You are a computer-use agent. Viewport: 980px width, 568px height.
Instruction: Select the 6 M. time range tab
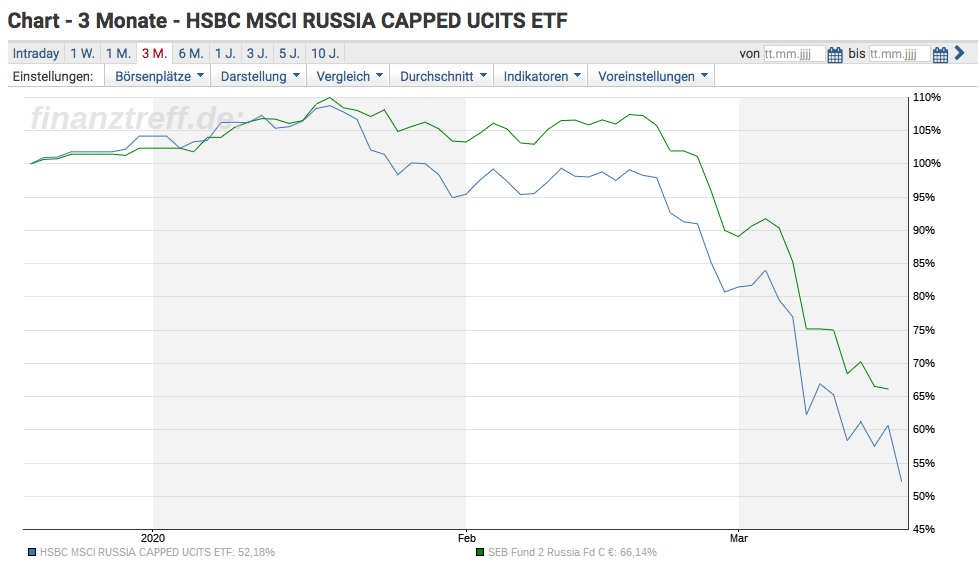point(190,54)
